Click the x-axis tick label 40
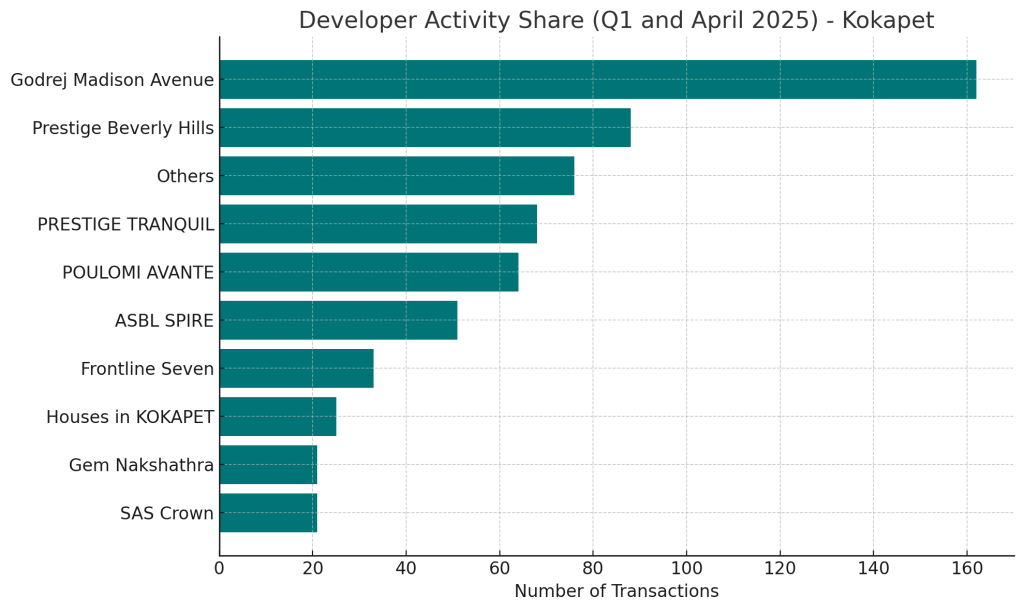1024x611 pixels. point(406,569)
